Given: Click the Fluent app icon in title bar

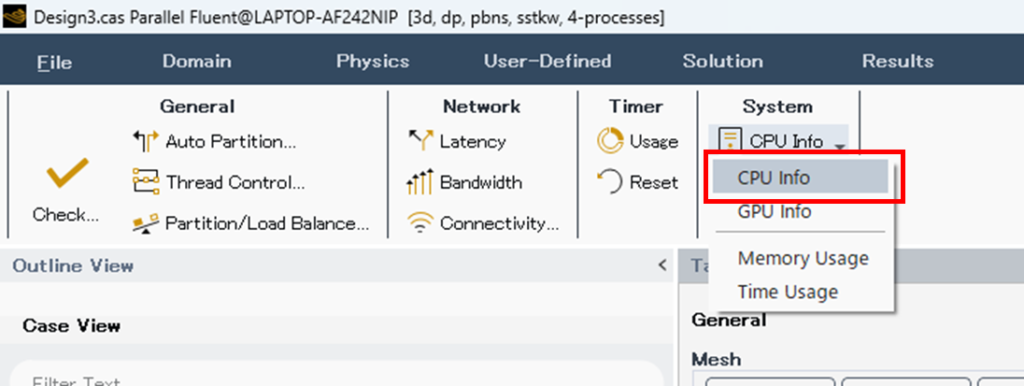Looking at the screenshot, I should pyautogui.click(x=14, y=17).
